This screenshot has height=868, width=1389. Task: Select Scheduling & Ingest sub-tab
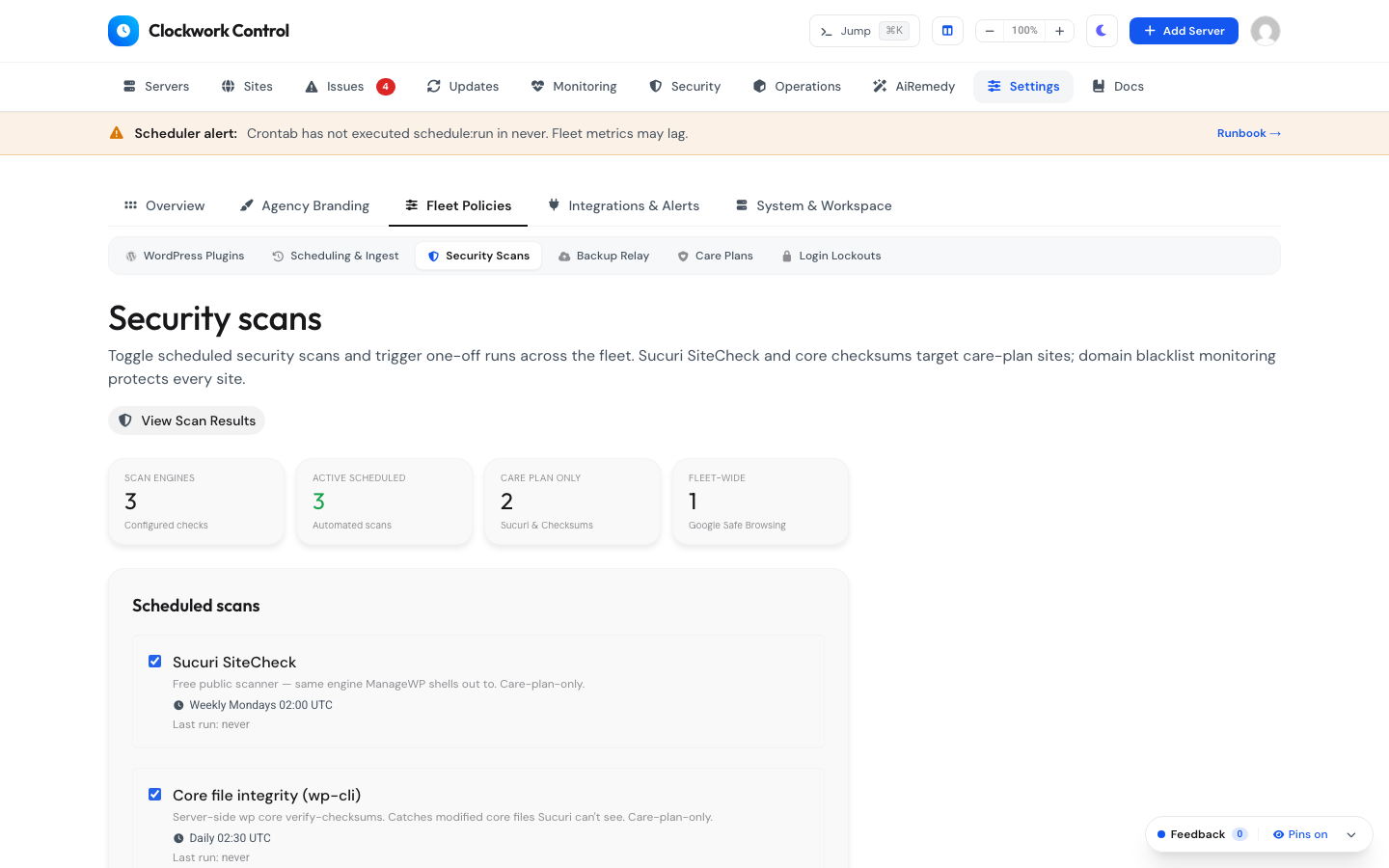coord(336,256)
